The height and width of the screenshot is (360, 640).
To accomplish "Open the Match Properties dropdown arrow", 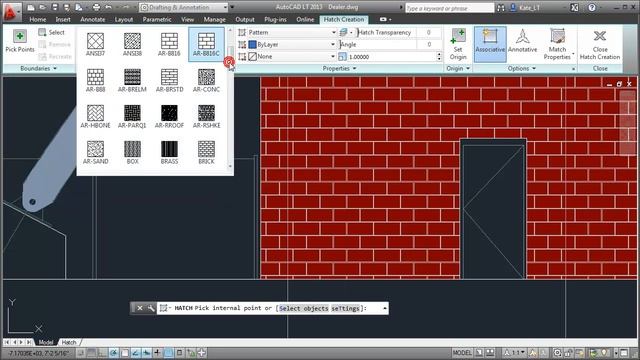I will 573,54.
